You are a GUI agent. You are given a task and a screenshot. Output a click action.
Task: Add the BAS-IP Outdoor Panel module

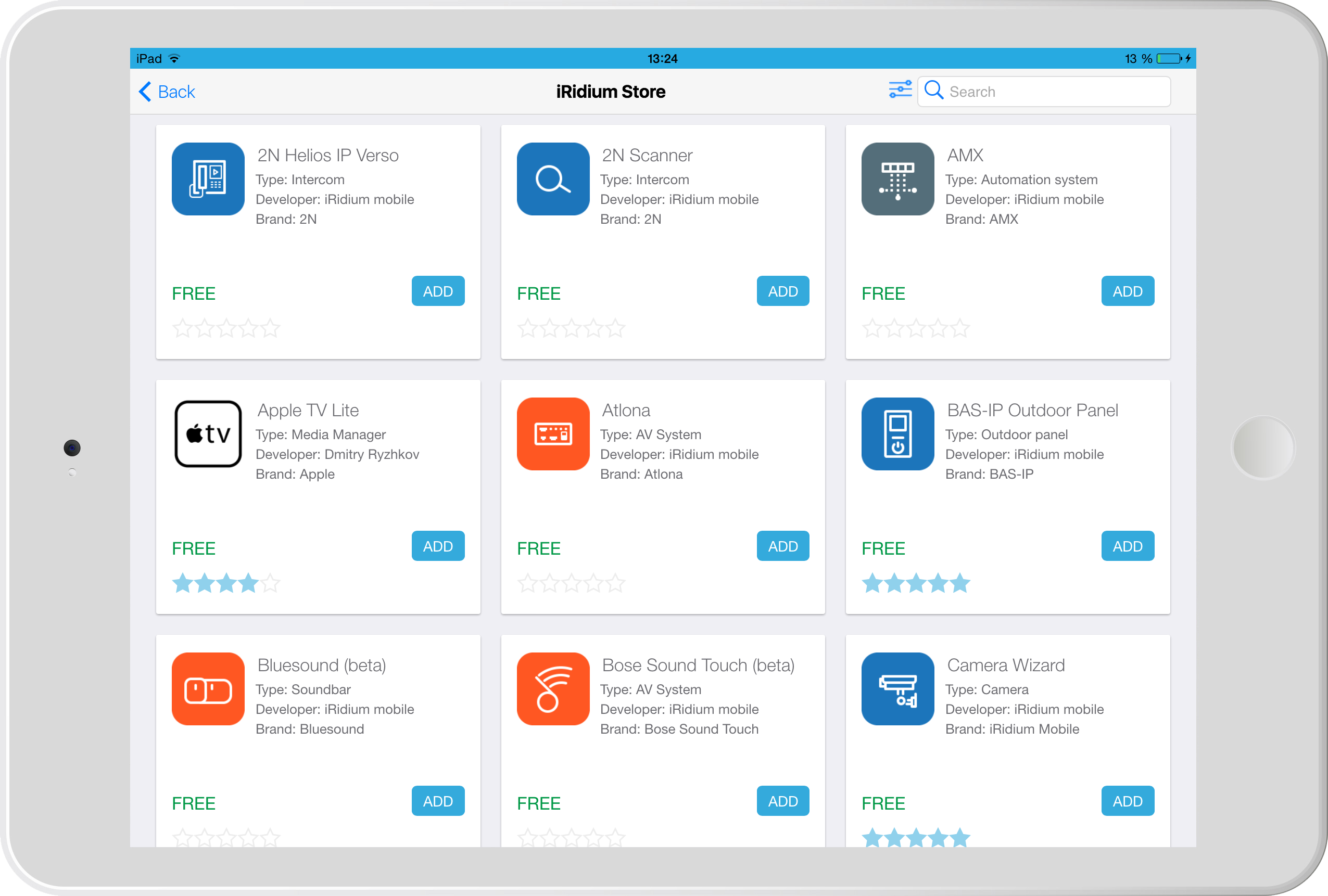pos(1128,546)
